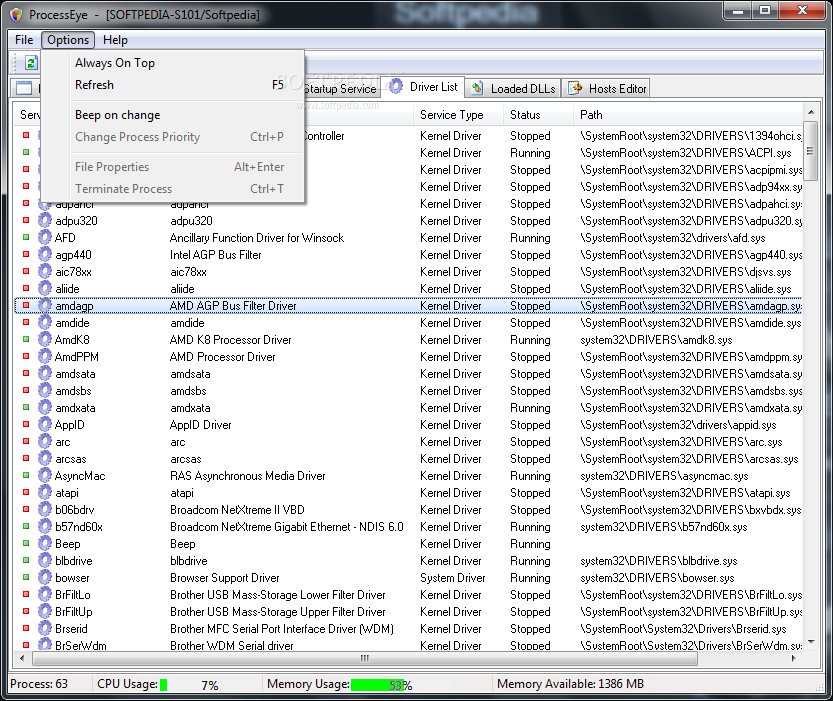This screenshot has width=833, height=701.
Task: Close the Options menu
Action: (x=68, y=40)
